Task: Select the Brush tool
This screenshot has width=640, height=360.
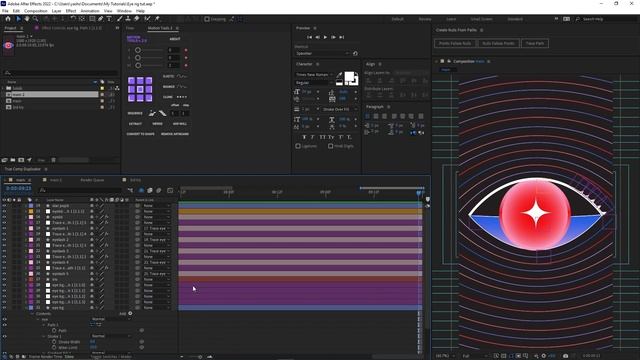Action: pyautogui.click(x=120, y=19)
